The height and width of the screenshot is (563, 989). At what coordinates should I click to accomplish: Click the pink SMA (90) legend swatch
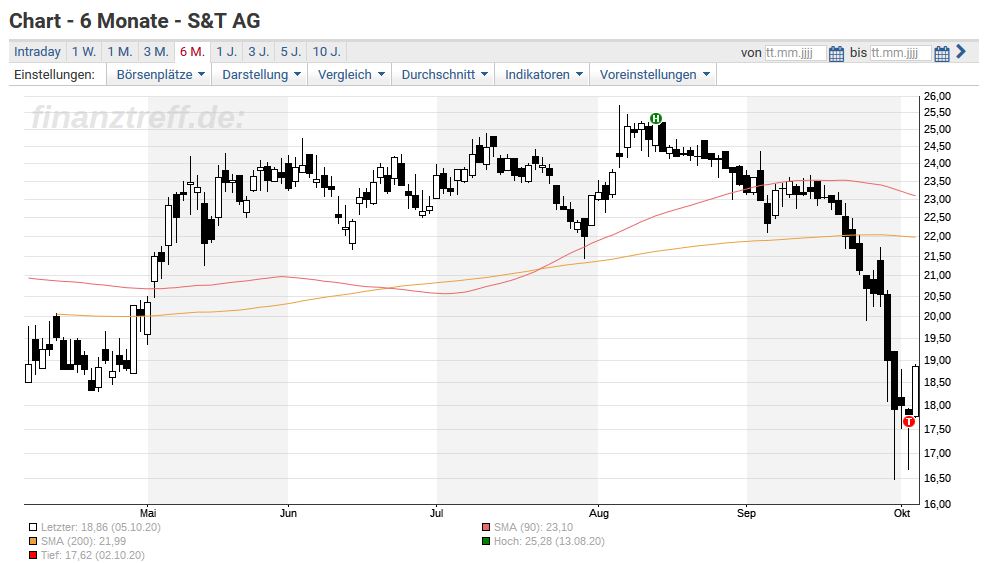[486, 527]
